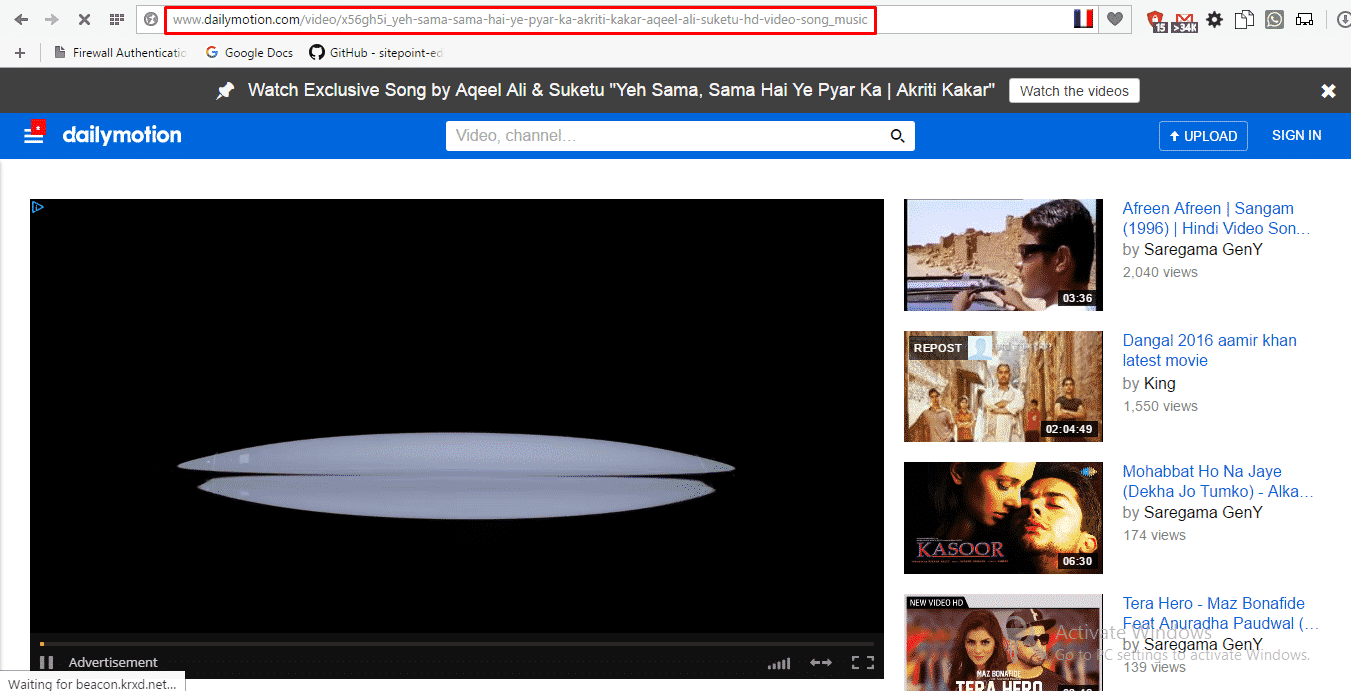Enter fullscreen on the video player
This screenshot has height=691, width=1351.
coord(862,662)
